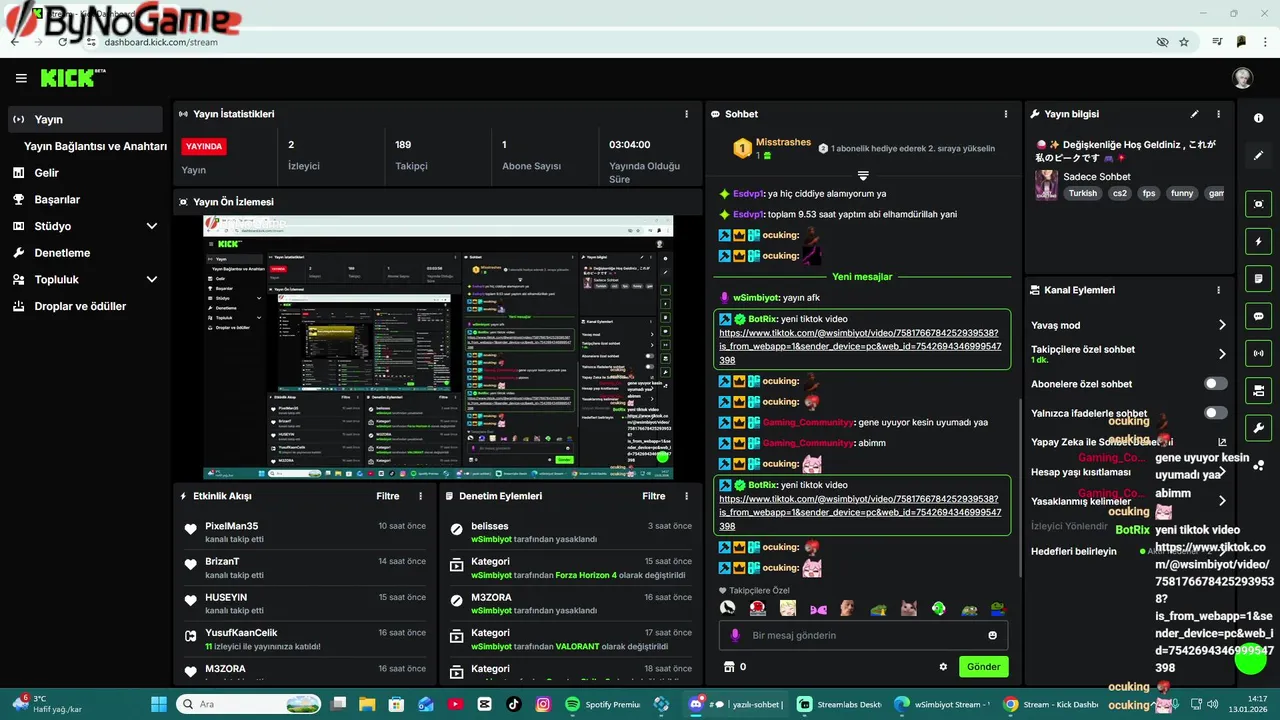Viewport: 1280px width, 720px height.
Task: Select the sad cat emote
Action: coord(909,608)
